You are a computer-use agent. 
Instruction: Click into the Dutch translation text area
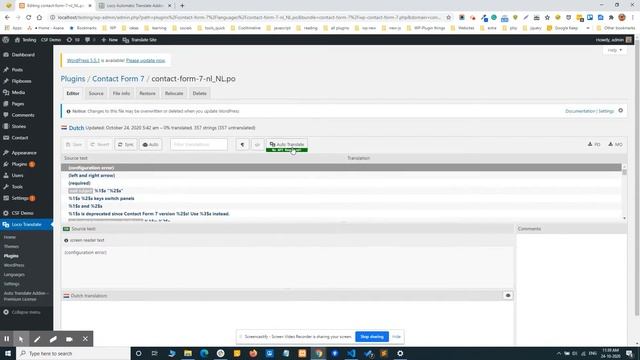pyautogui.click(x=287, y=322)
